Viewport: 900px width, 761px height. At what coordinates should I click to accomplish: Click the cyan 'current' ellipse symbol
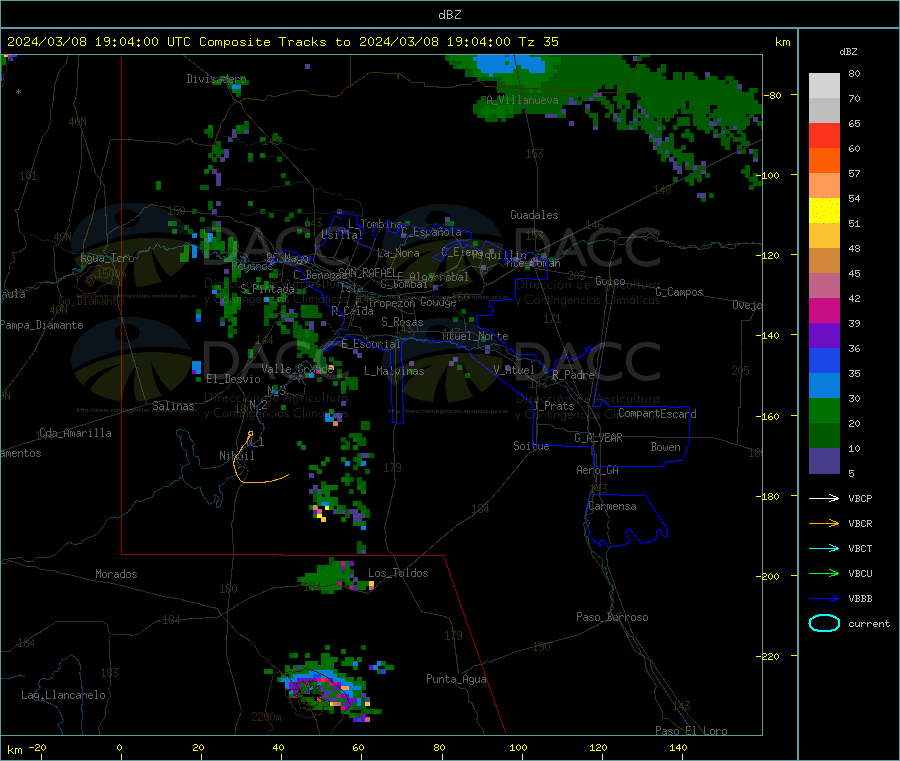point(824,623)
